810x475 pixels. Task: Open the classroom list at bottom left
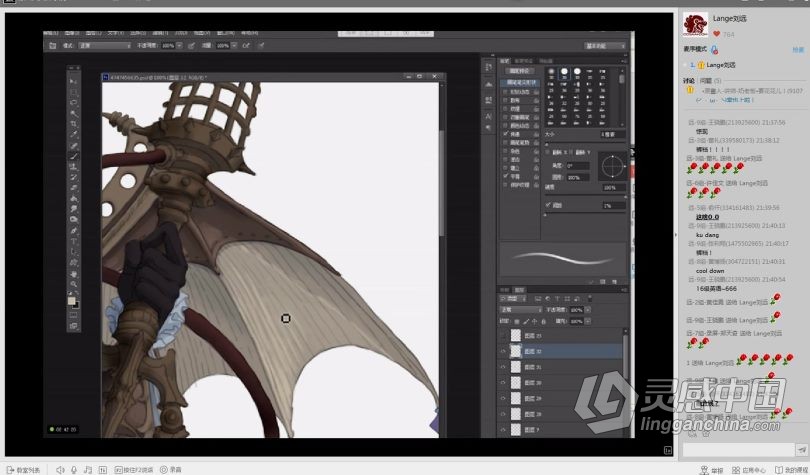(23, 469)
